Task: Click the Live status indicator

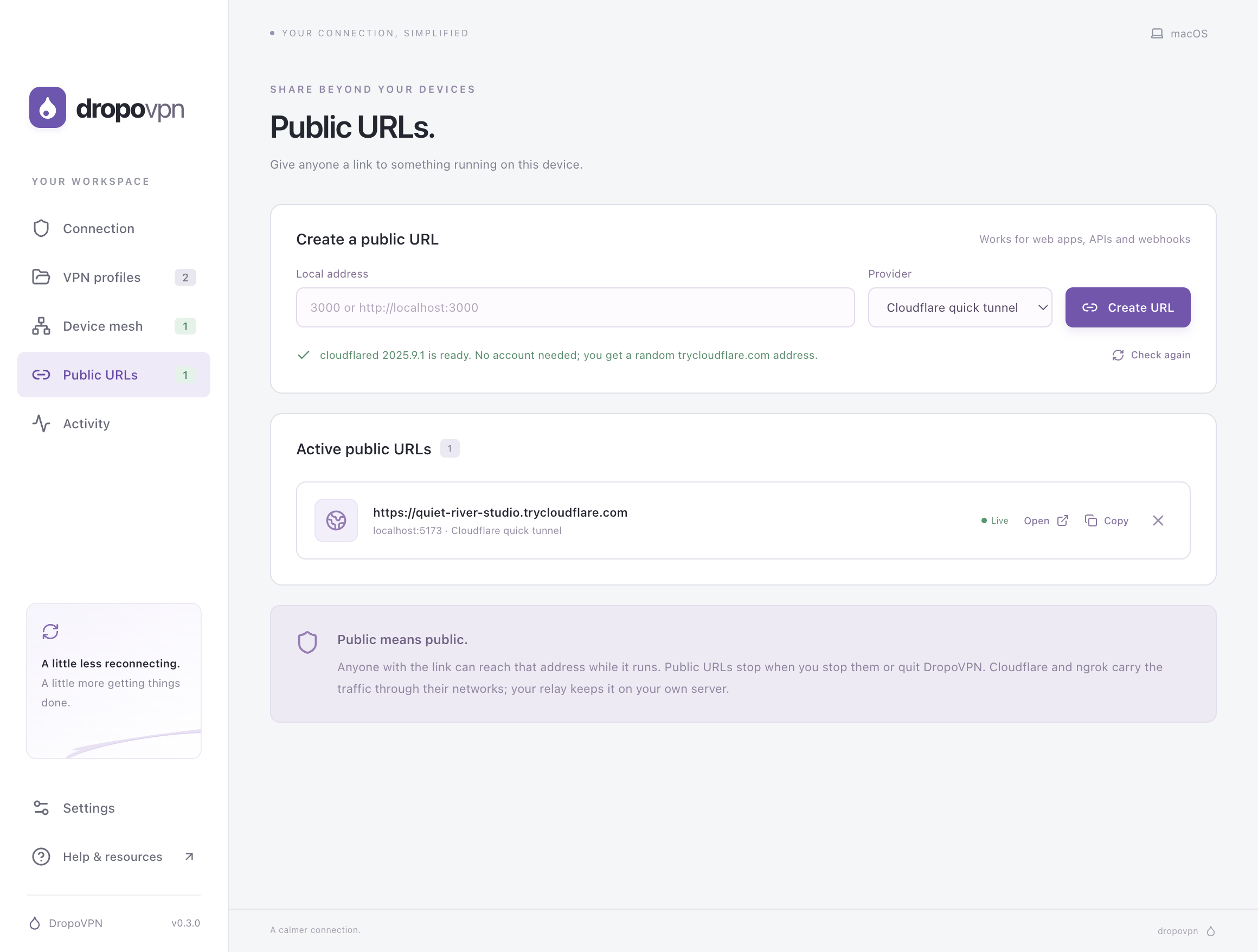Action: 994,520
